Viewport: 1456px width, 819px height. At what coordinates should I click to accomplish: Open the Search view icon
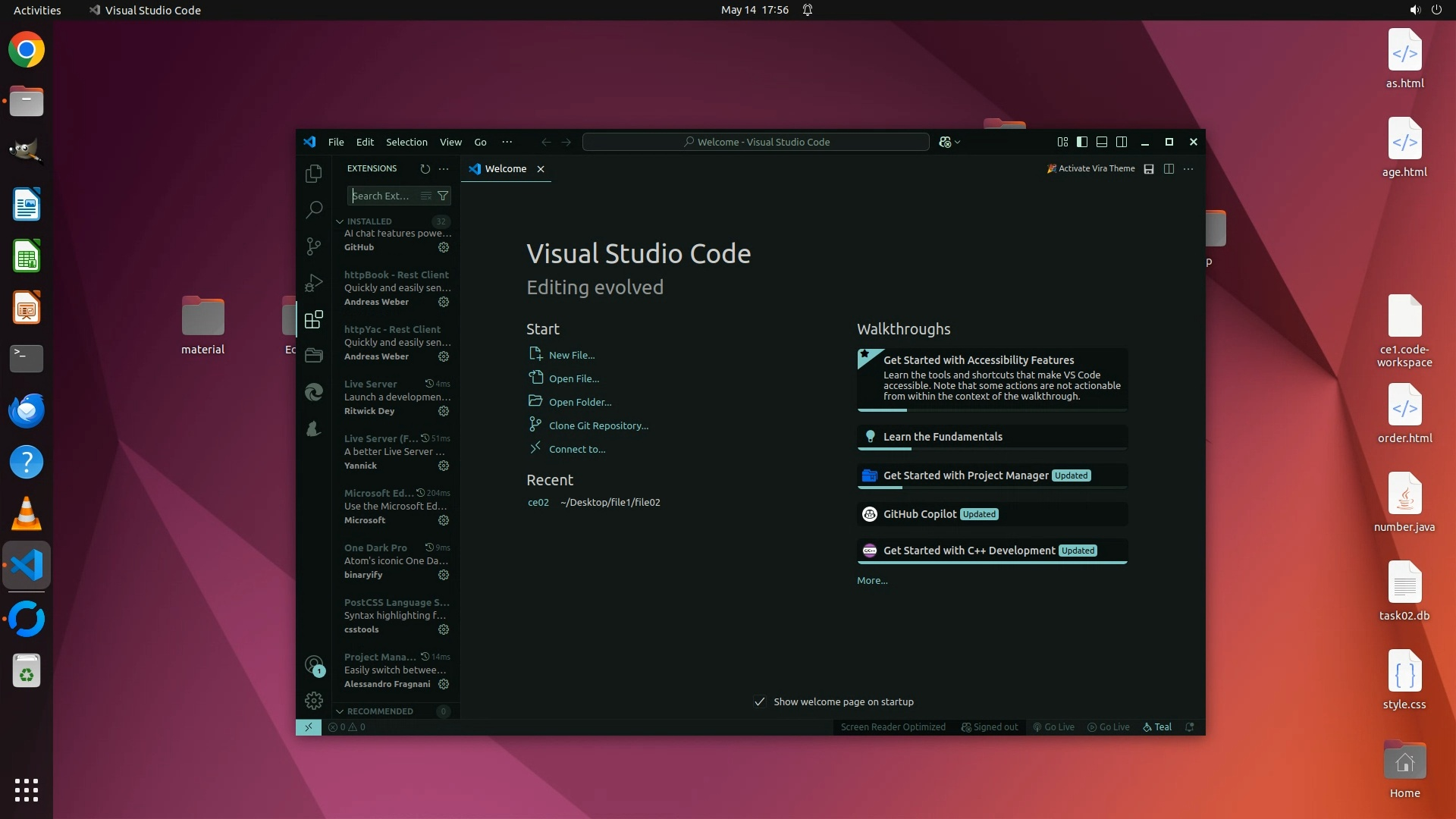coord(313,210)
